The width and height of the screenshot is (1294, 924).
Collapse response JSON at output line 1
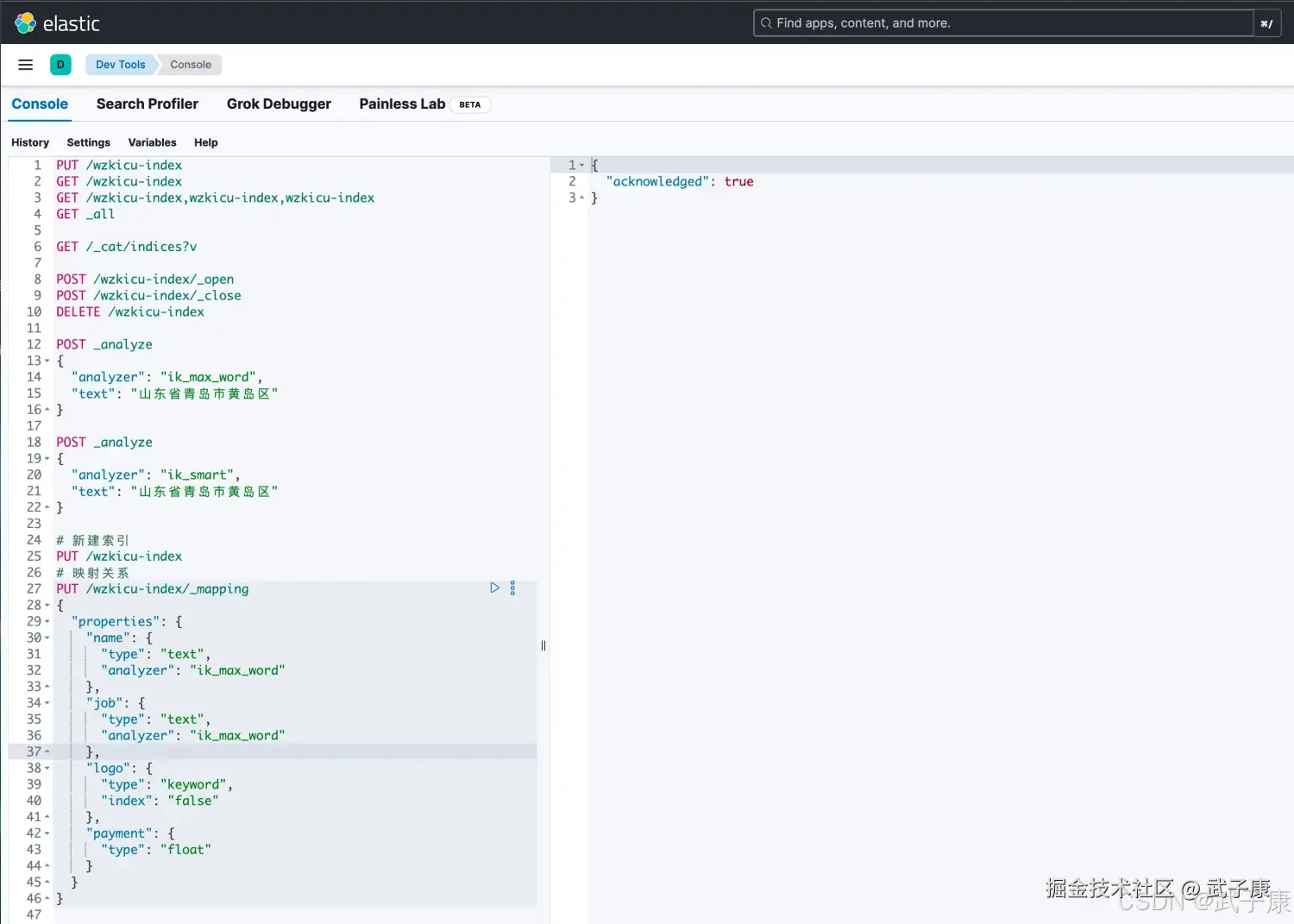point(582,165)
